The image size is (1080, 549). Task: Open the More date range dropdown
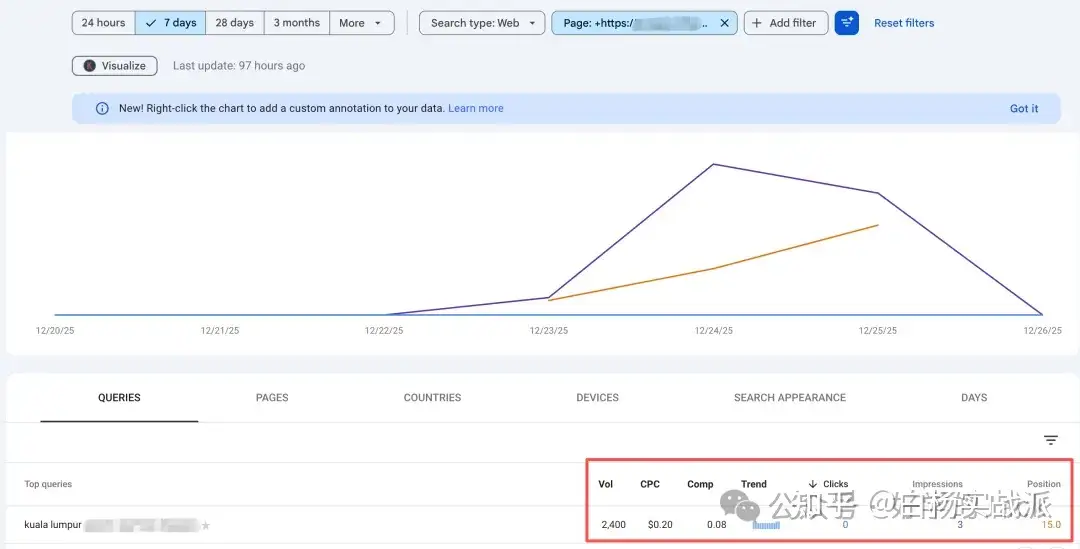click(x=361, y=23)
